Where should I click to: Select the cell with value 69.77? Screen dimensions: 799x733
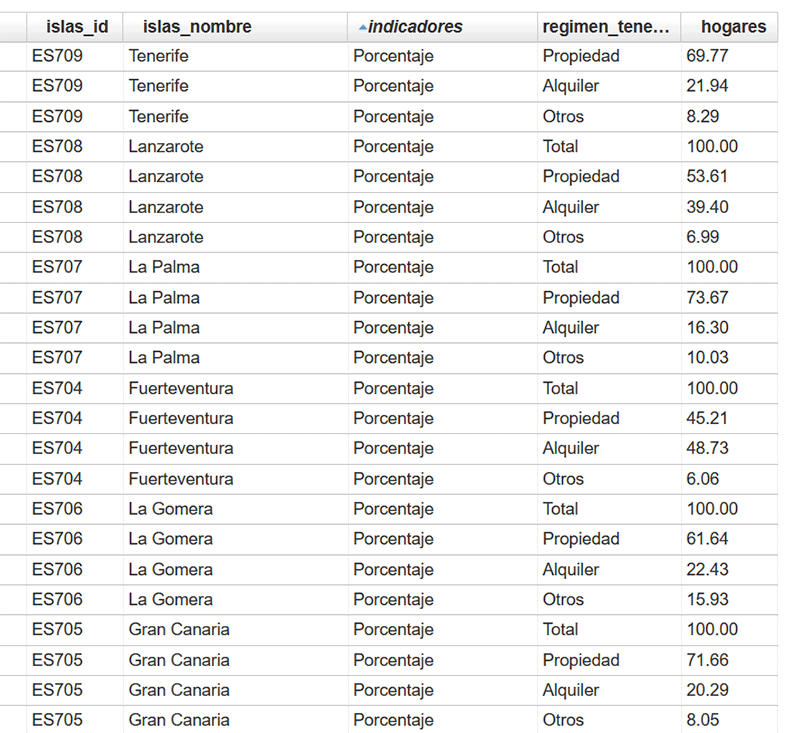[707, 56]
